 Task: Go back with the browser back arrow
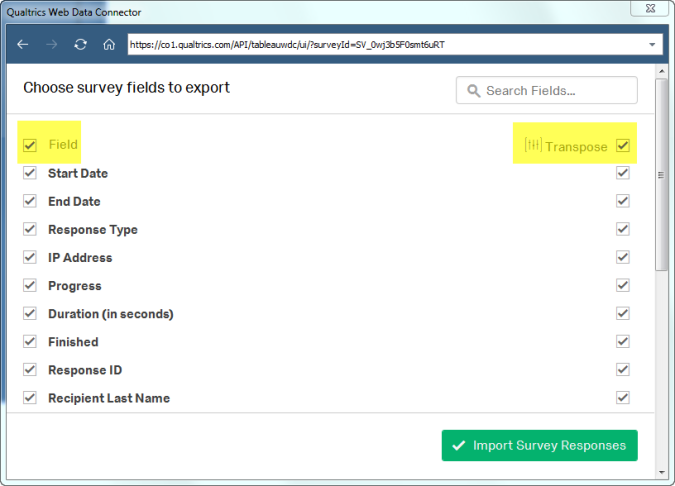click(x=23, y=44)
